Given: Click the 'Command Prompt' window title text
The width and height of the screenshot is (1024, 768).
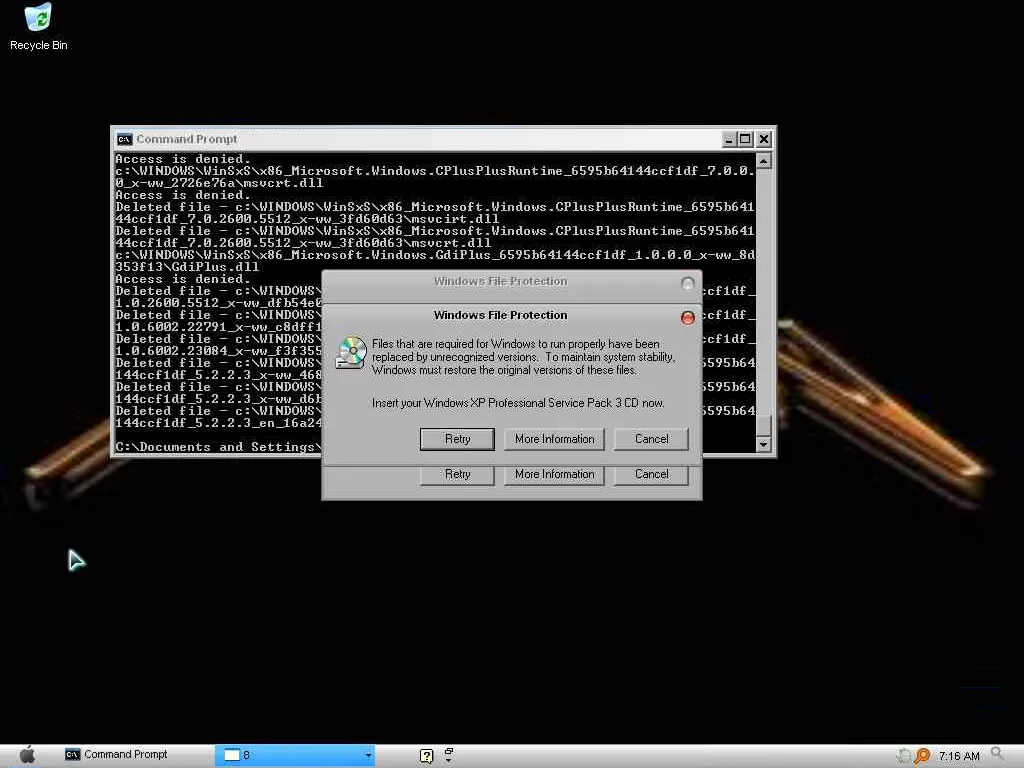Looking at the screenshot, I should click(187, 139).
